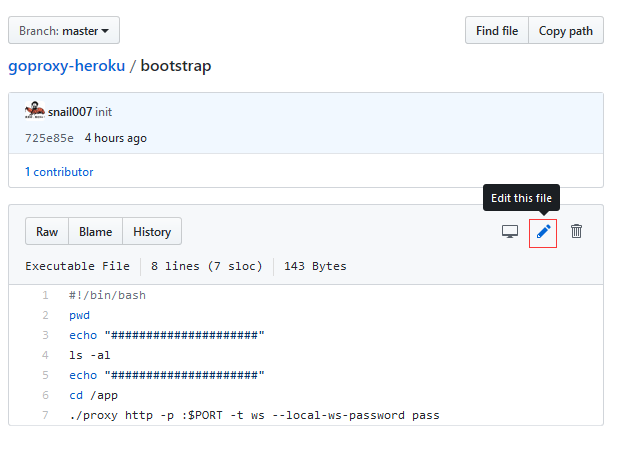Image resolution: width=622 pixels, height=451 pixels.
Task: Click the 4 hours ago timestamp
Action: pyautogui.click(x=116, y=138)
